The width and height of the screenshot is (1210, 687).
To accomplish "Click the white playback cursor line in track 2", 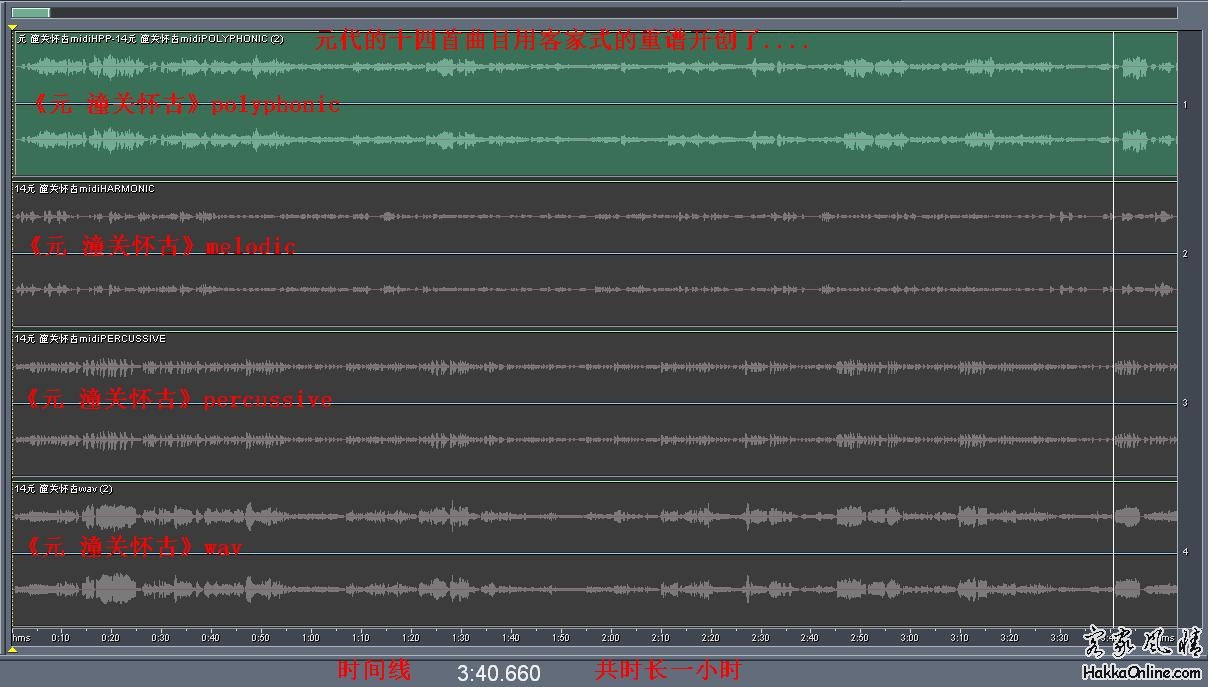I will (x=1114, y=254).
